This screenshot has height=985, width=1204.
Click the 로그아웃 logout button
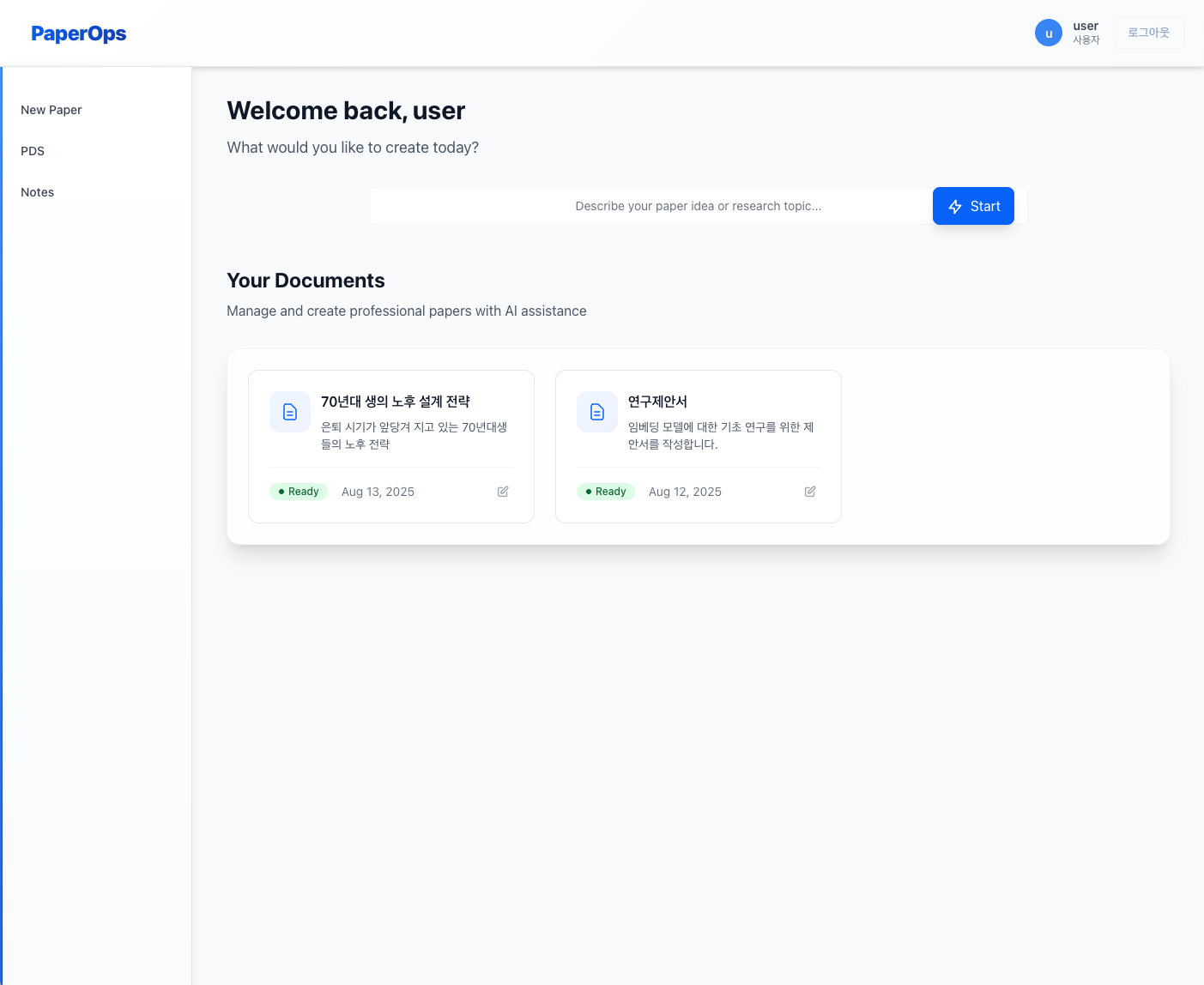pyautogui.click(x=1148, y=33)
